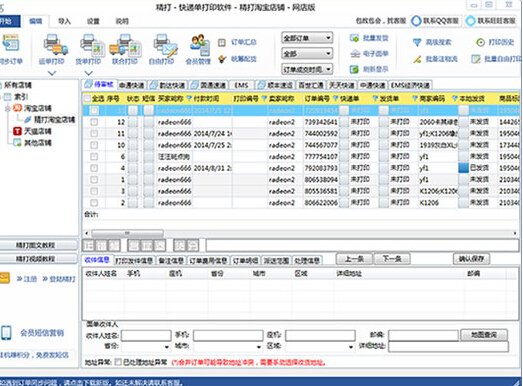This screenshot has width=523, height=386.
Task: Switch to the 订单明细 detail tab
Action: [x=245, y=260]
